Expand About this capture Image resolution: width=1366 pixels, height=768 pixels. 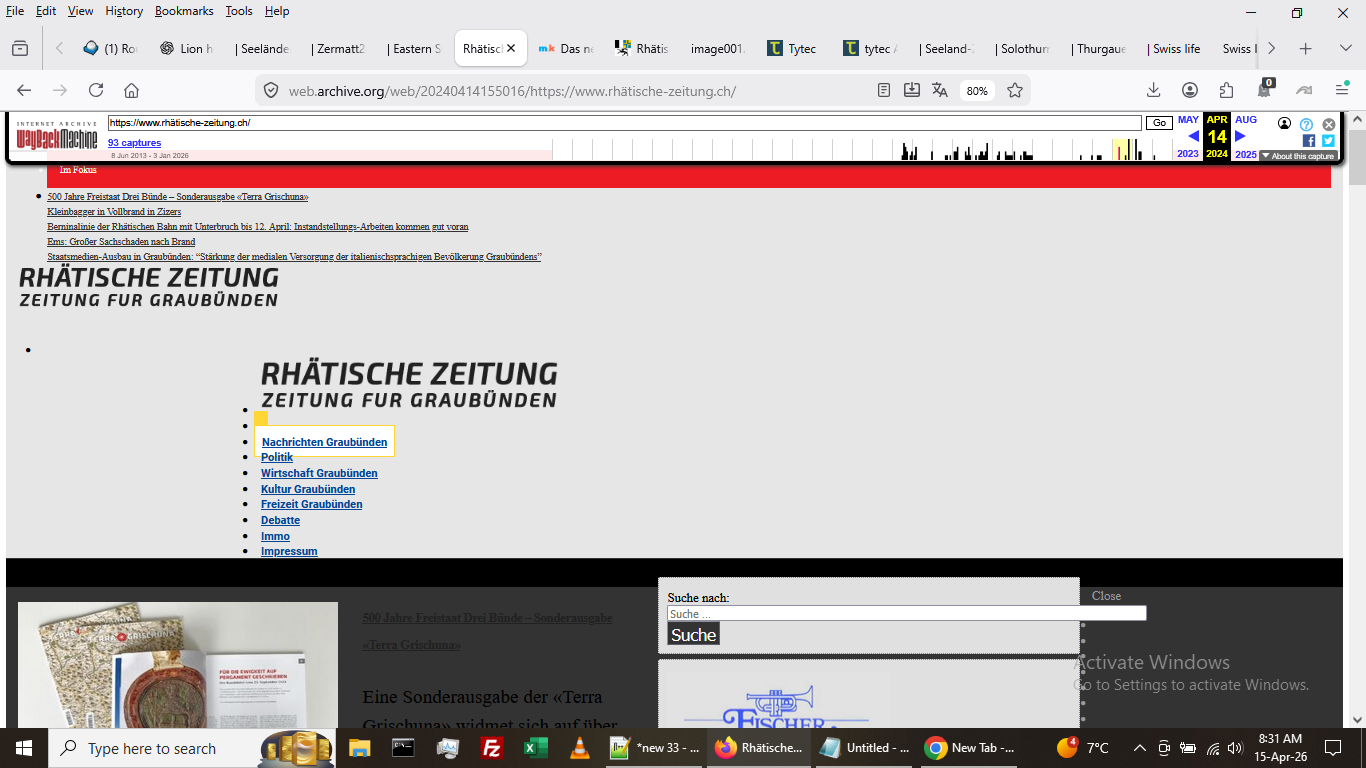[x=1297, y=156]
